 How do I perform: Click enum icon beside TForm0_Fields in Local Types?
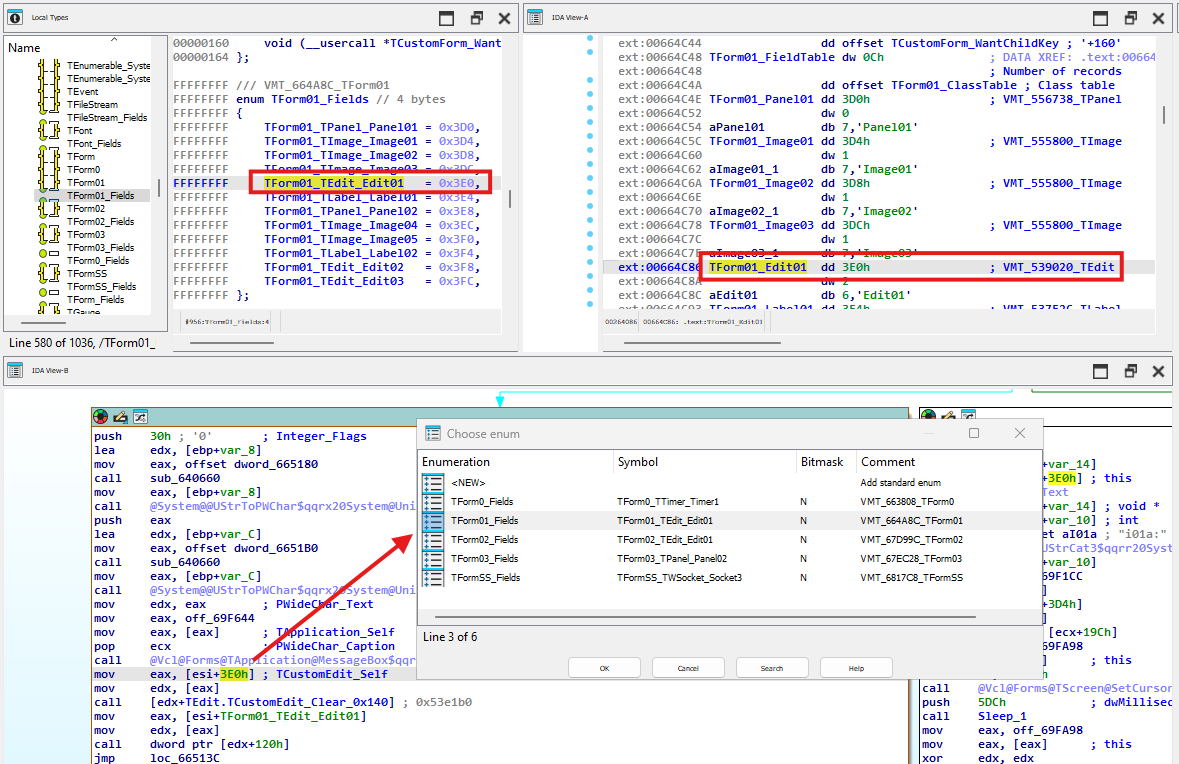click(x=49, y=253)
